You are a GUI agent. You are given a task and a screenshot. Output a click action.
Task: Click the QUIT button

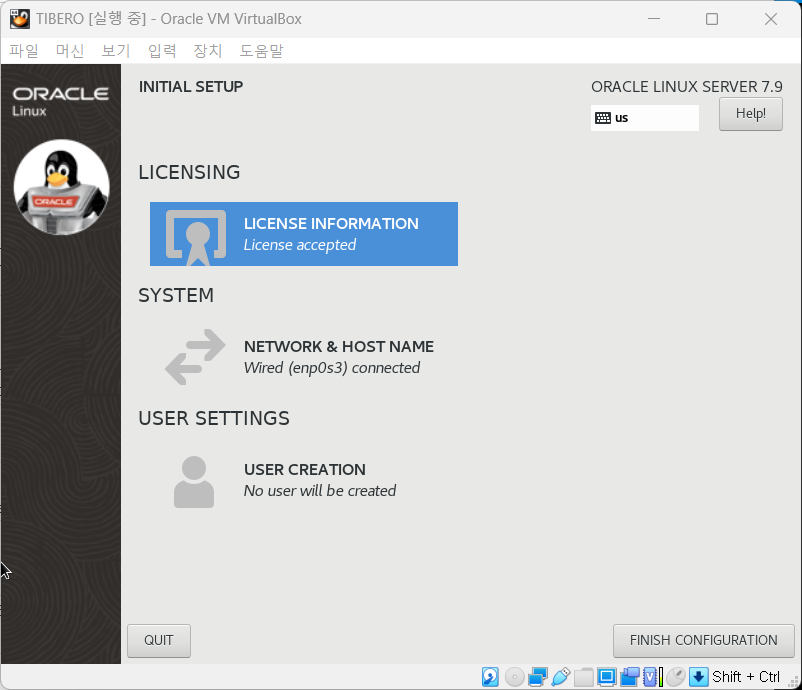pos(159,640)
